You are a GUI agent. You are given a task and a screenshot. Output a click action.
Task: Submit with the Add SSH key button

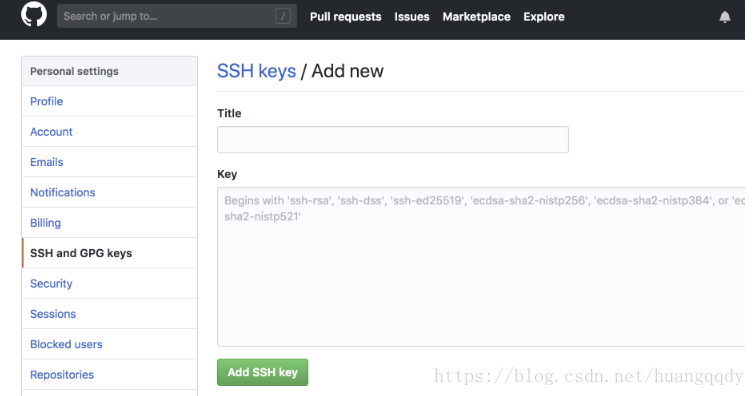[262, 372]
